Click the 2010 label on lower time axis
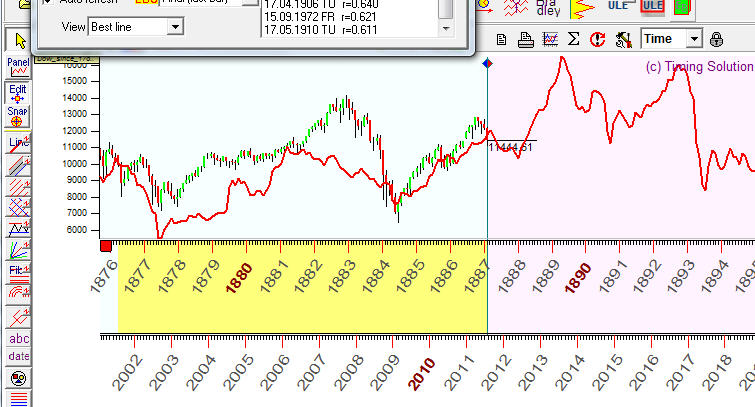The height and width of the screenshot is (407, 755). coord(421,374)
